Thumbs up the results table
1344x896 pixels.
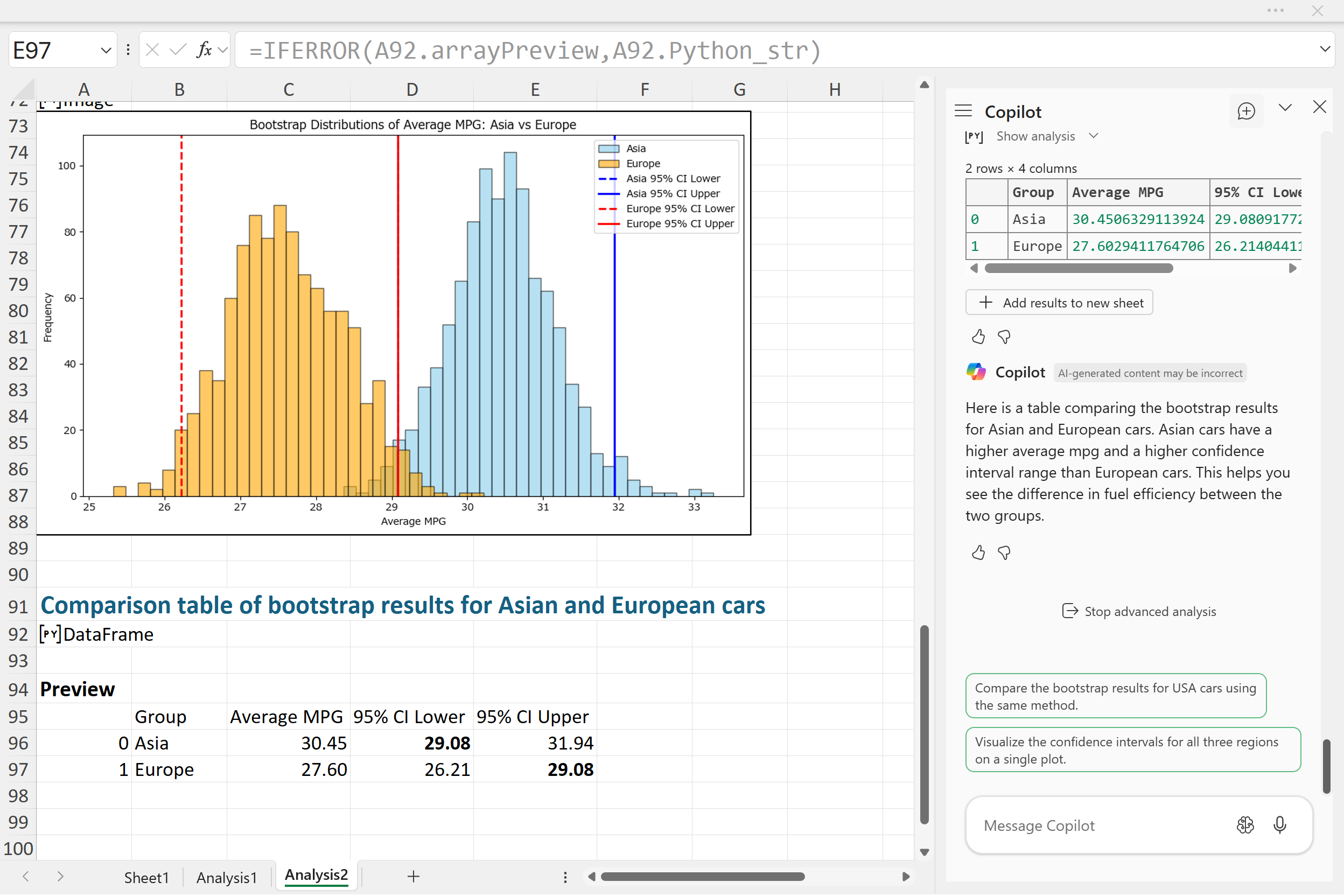point(978,337)
